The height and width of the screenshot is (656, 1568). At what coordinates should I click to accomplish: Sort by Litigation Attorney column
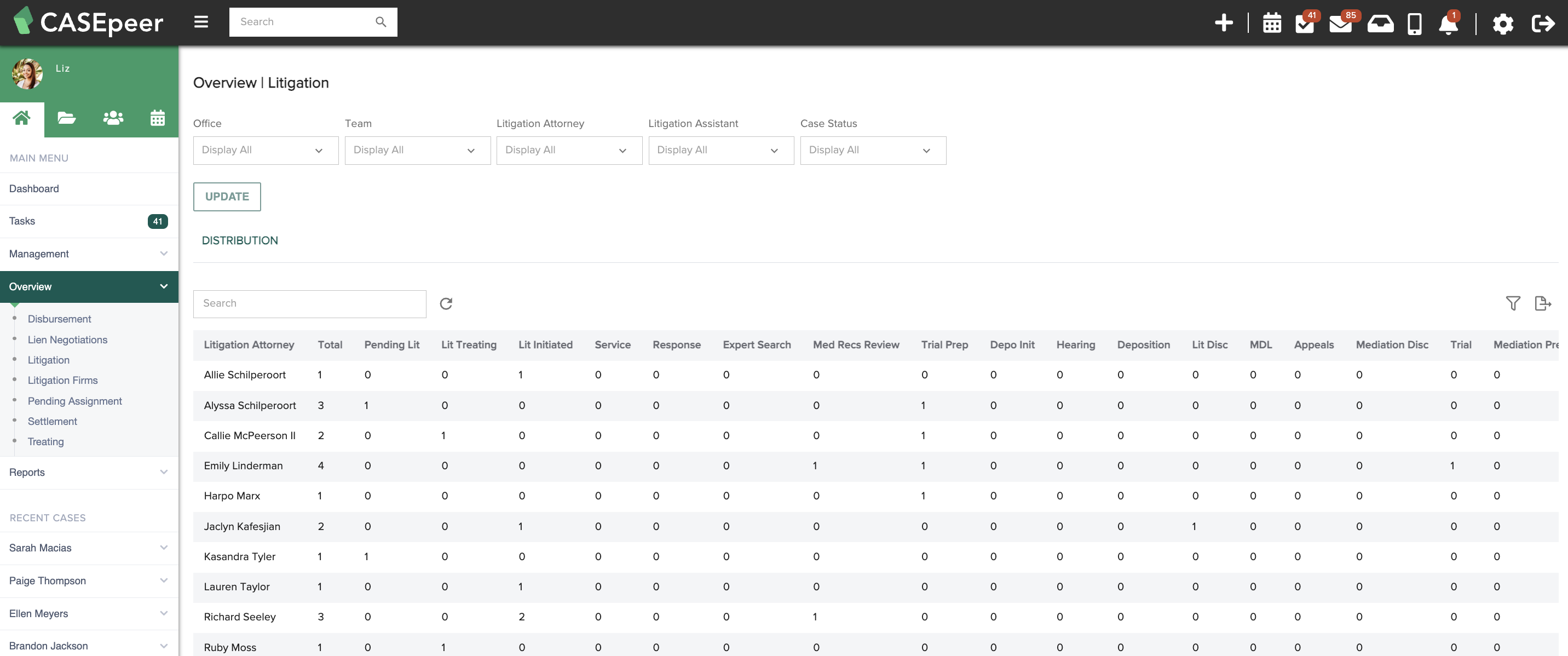[249, 345]
